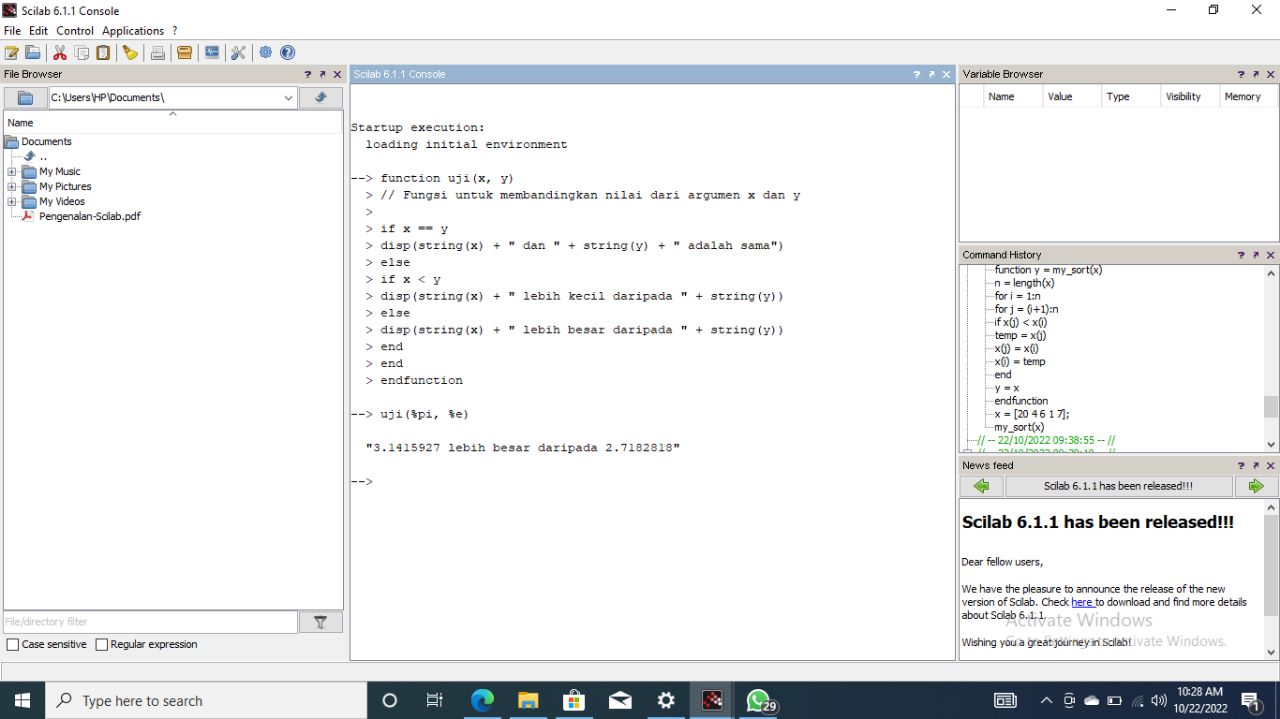This screenshot has height=719, width=1280.
Task: Open Task View from taskbar
Action: pos(435,701)
